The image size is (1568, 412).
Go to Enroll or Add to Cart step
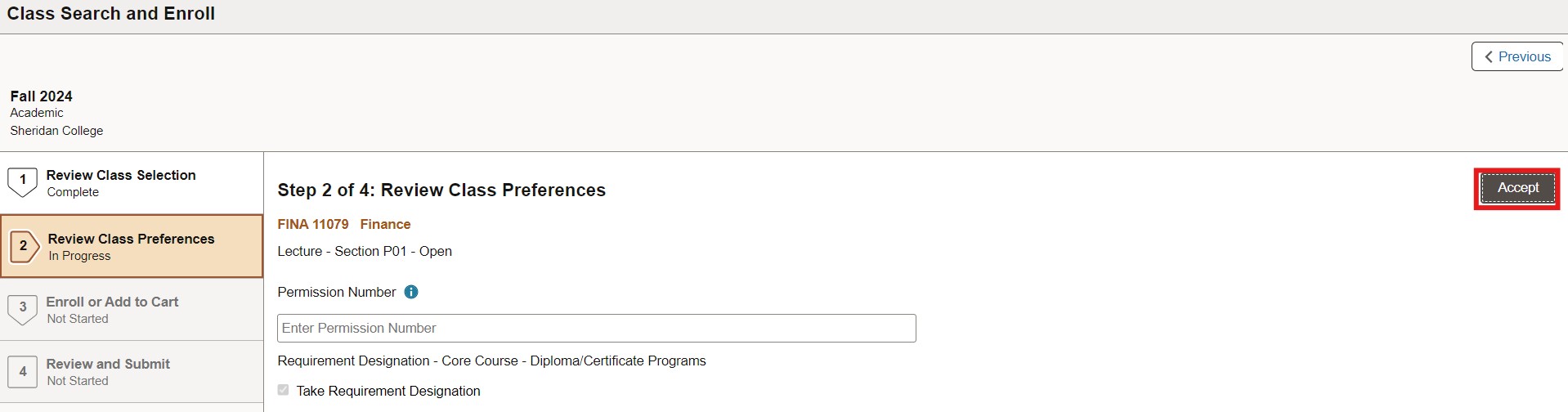pos(112,302)
